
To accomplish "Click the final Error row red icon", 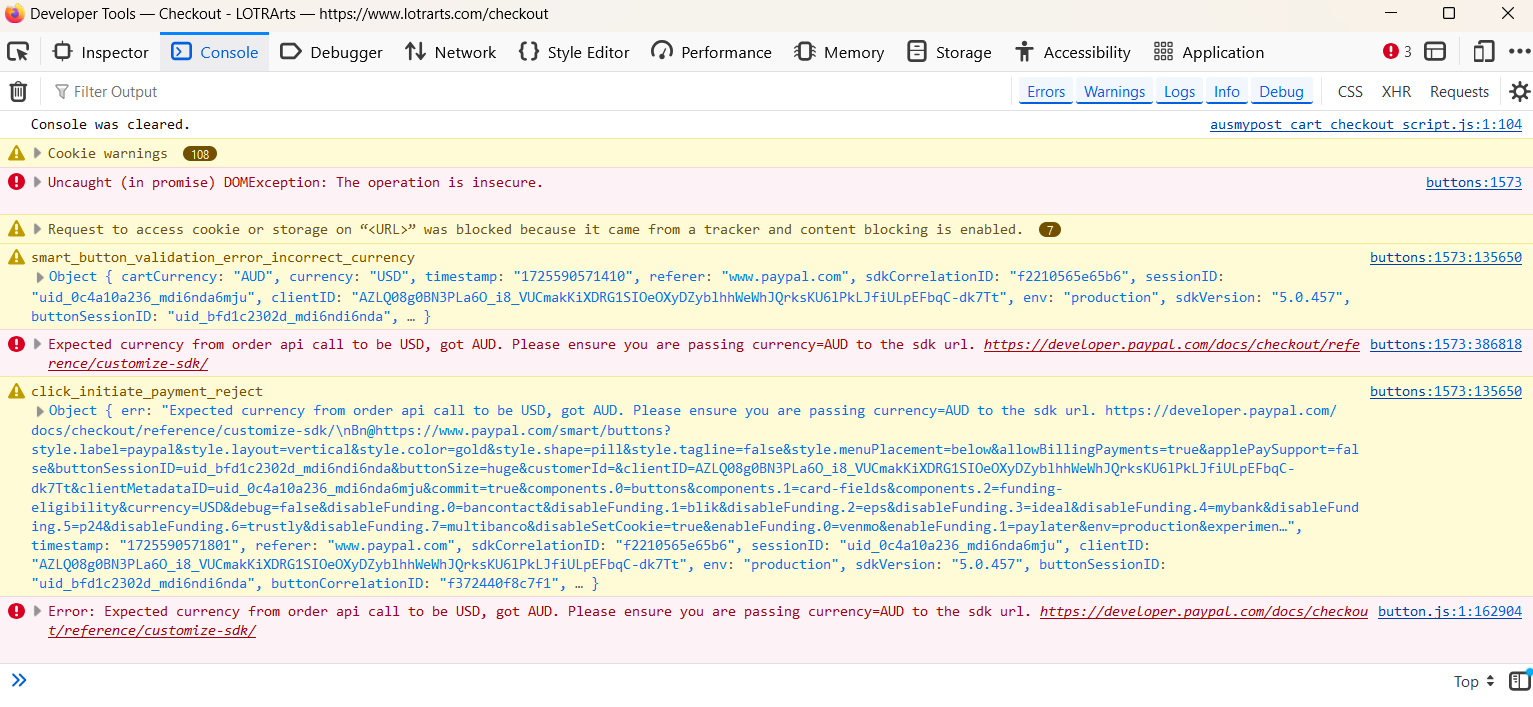I will point(16,610).
